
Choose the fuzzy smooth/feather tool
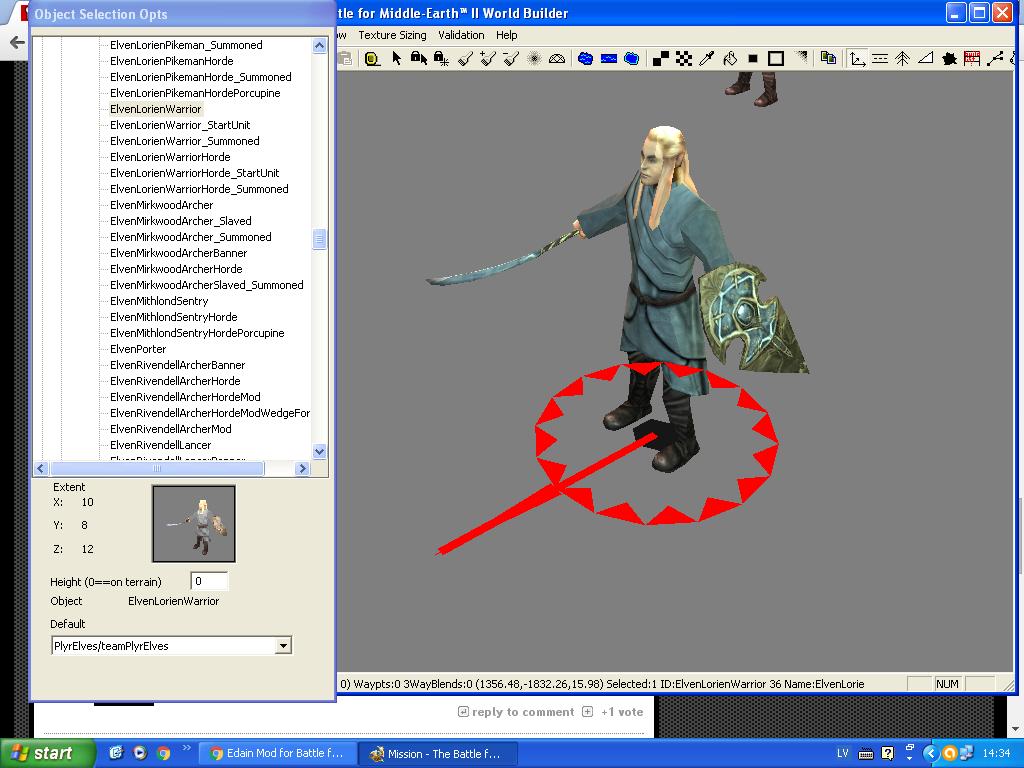534,59
